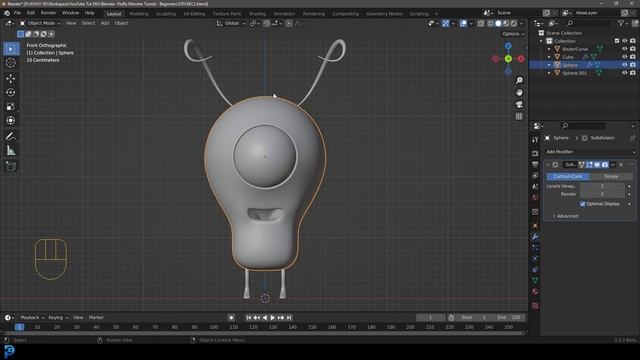This screenshot has width=640, height=360.
Task: Open the Object properties tab
Action: (x=535, y=226)
